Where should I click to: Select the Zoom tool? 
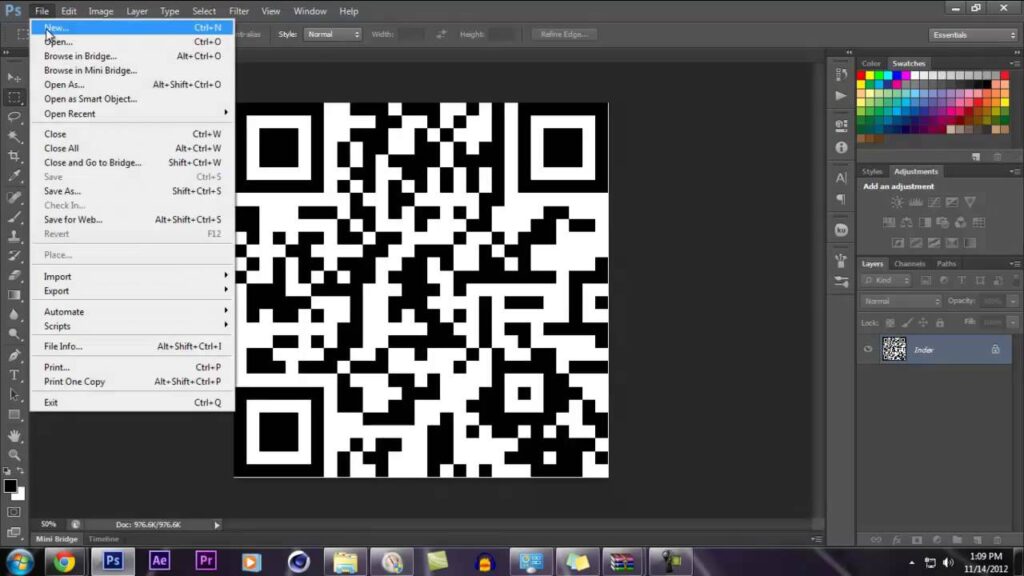pyautogui.click(x=14, y=455)
